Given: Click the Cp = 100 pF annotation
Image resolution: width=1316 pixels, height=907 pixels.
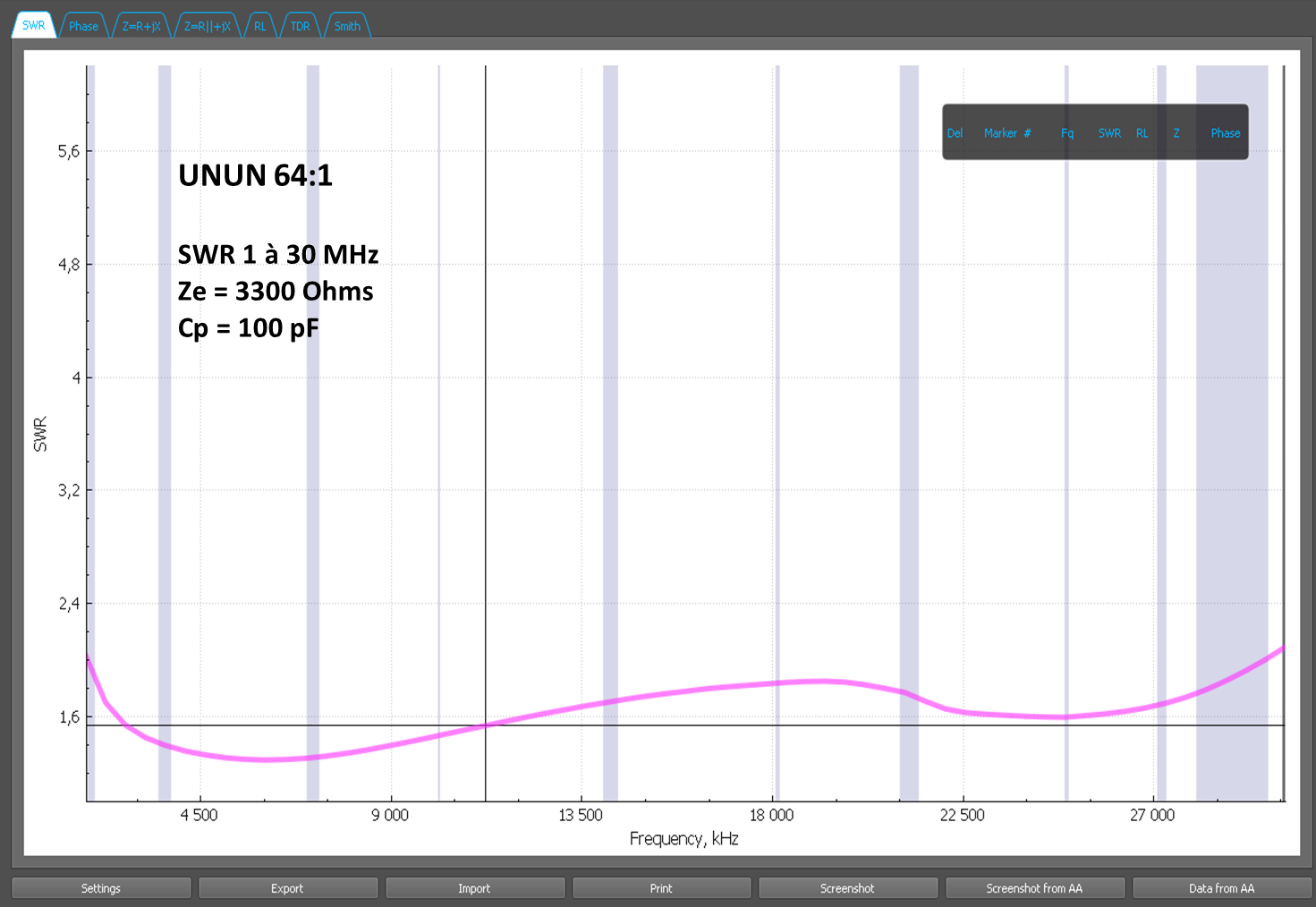Looking at the screenshot, I should coord(248,328).
